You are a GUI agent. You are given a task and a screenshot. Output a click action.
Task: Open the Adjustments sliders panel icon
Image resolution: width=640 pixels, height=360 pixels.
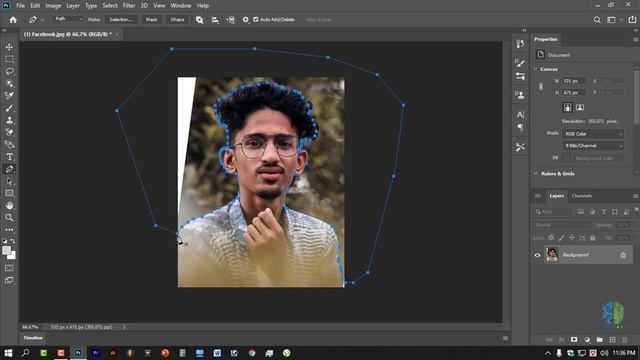coord(520,76)
